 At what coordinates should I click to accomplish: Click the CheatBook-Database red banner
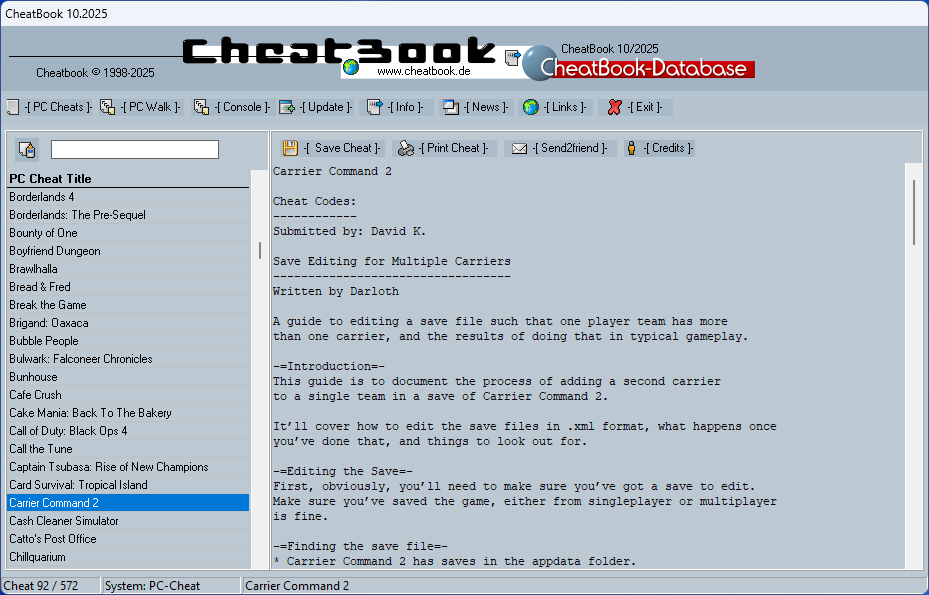coord(645,68)
